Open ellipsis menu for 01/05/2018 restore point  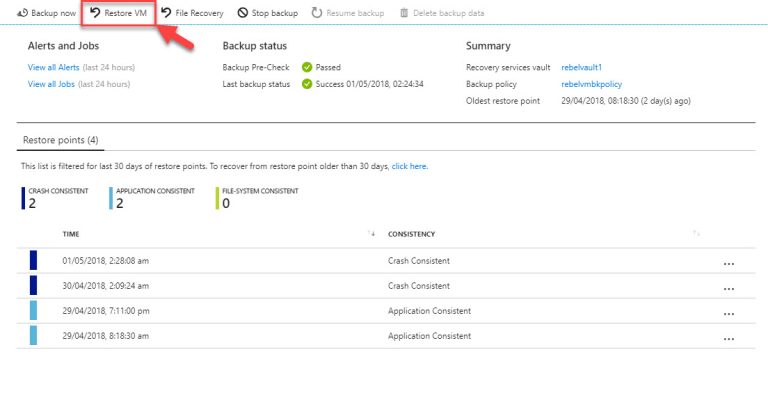tap(728, 262)
